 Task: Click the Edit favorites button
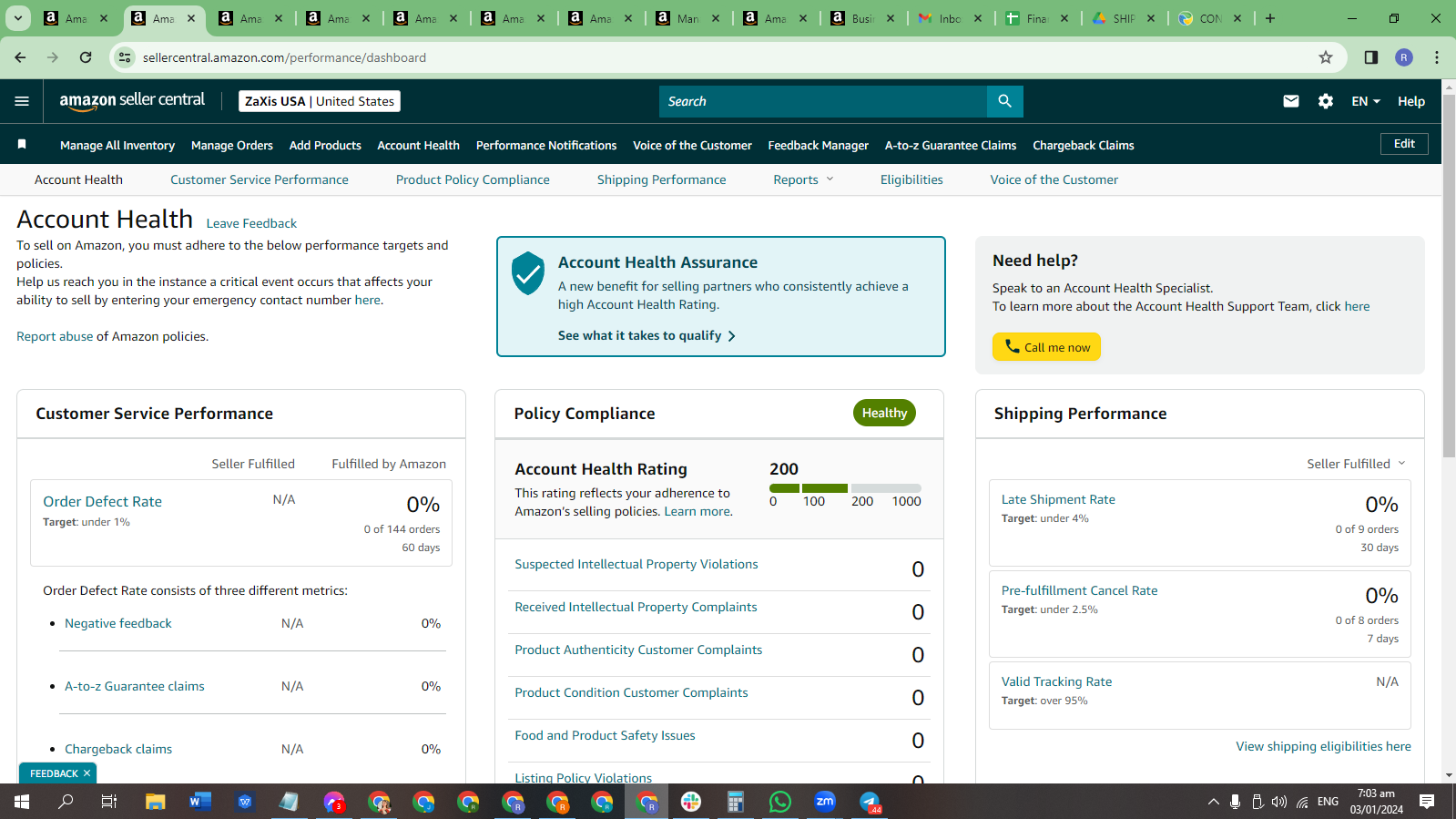point(1404,144)
